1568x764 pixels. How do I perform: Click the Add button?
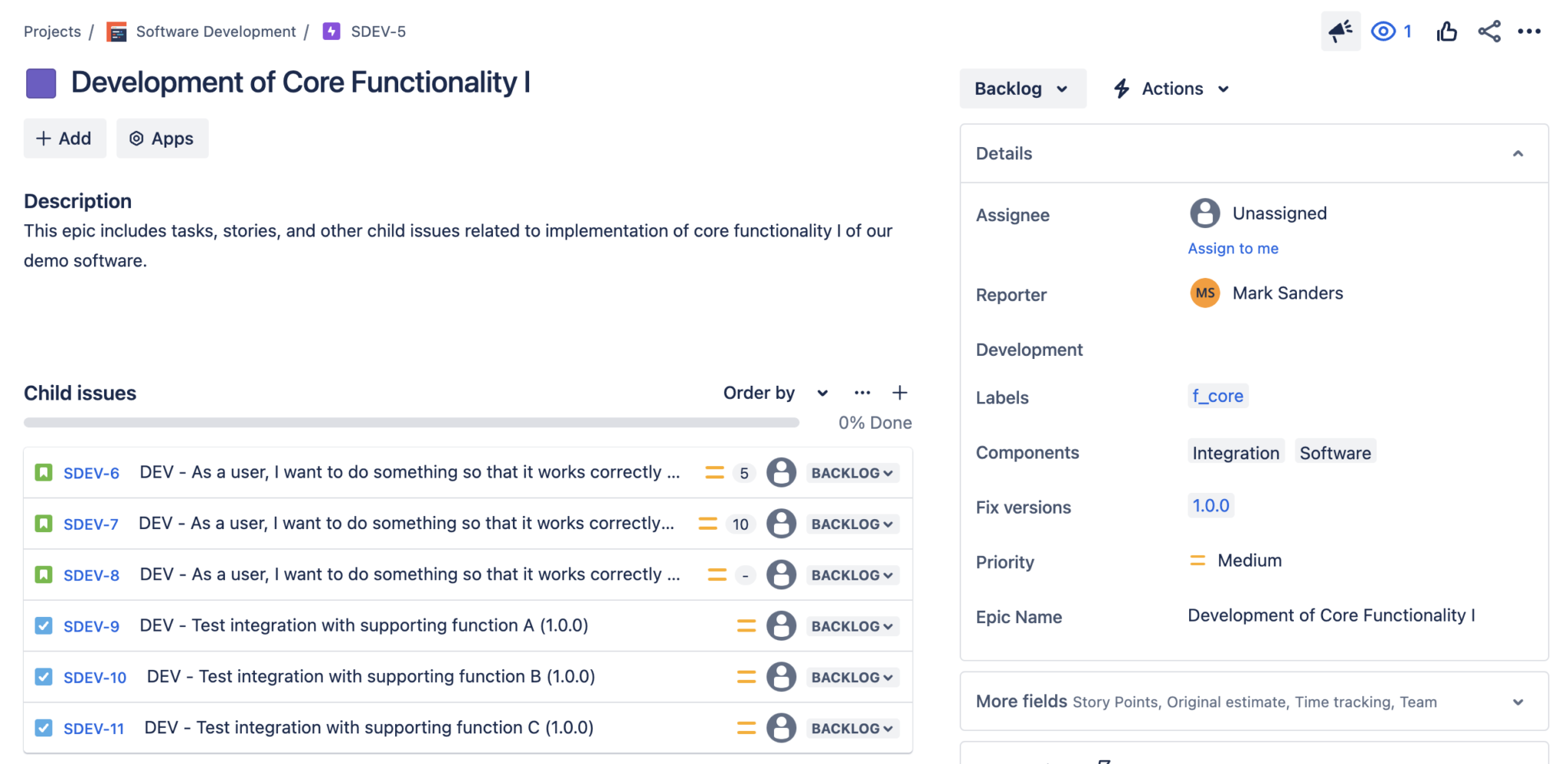point(64,139)
